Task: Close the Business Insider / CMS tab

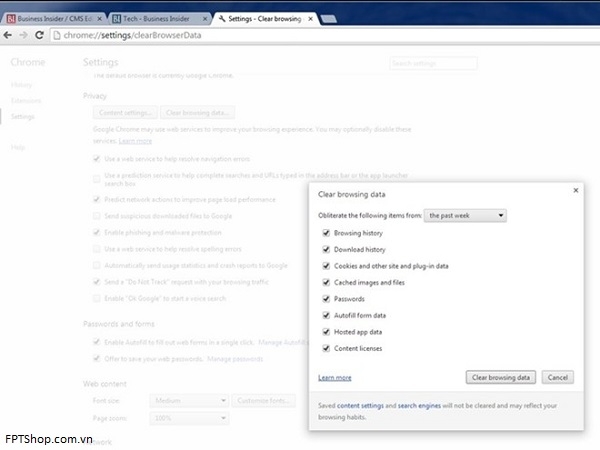Action: tap(99, 18)
